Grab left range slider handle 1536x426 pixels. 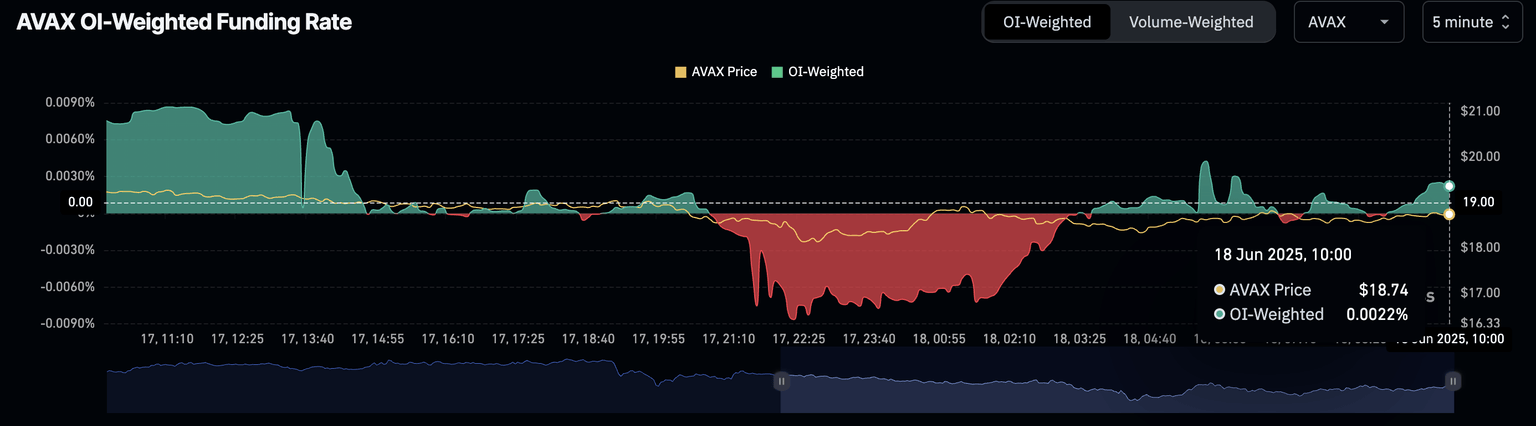coord(781,381)
